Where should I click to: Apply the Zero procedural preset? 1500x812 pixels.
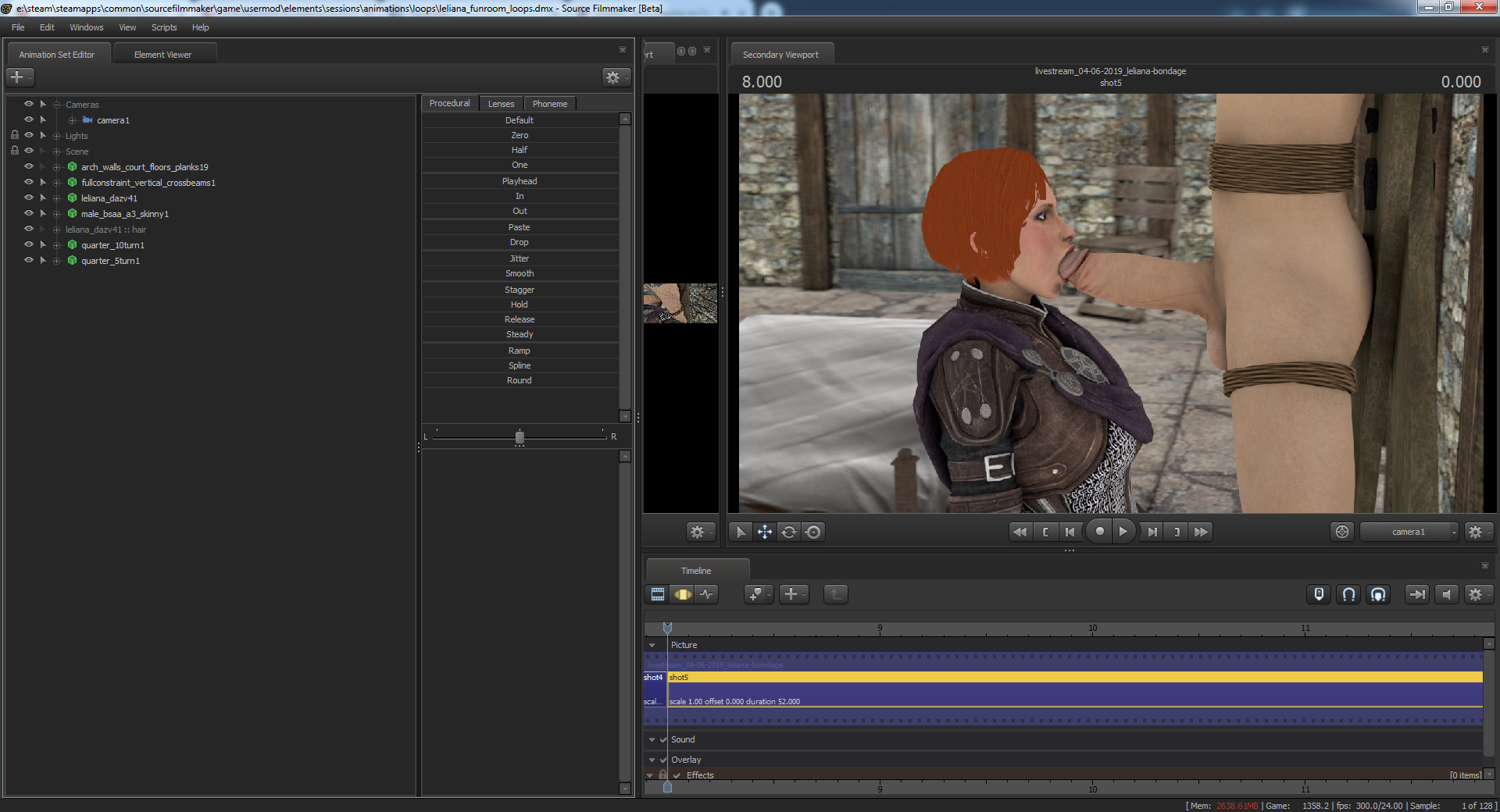[520, 135]
